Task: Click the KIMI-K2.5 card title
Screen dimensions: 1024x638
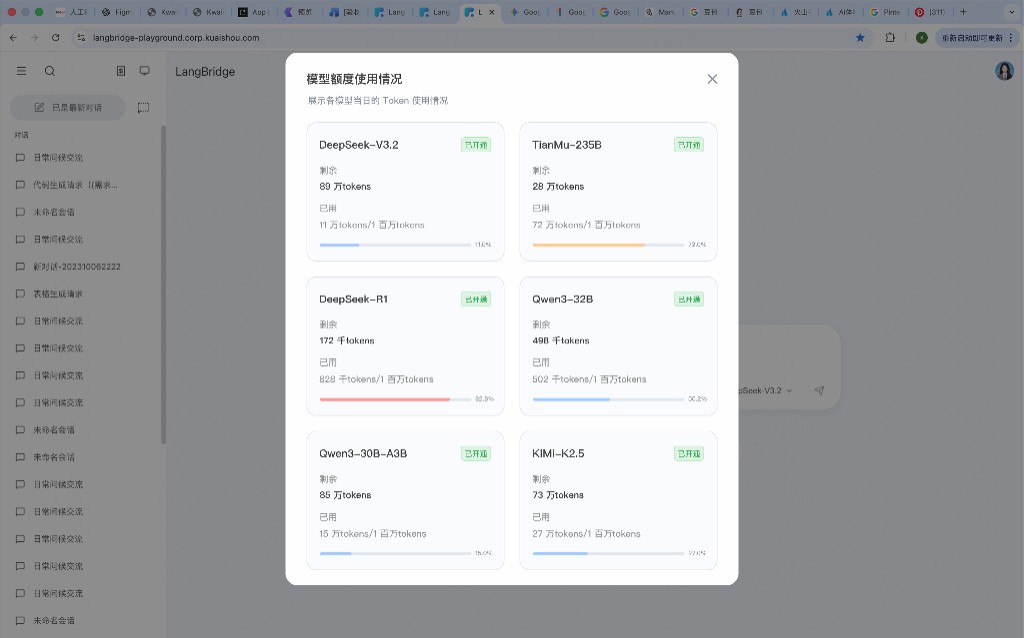Action: 558,453
